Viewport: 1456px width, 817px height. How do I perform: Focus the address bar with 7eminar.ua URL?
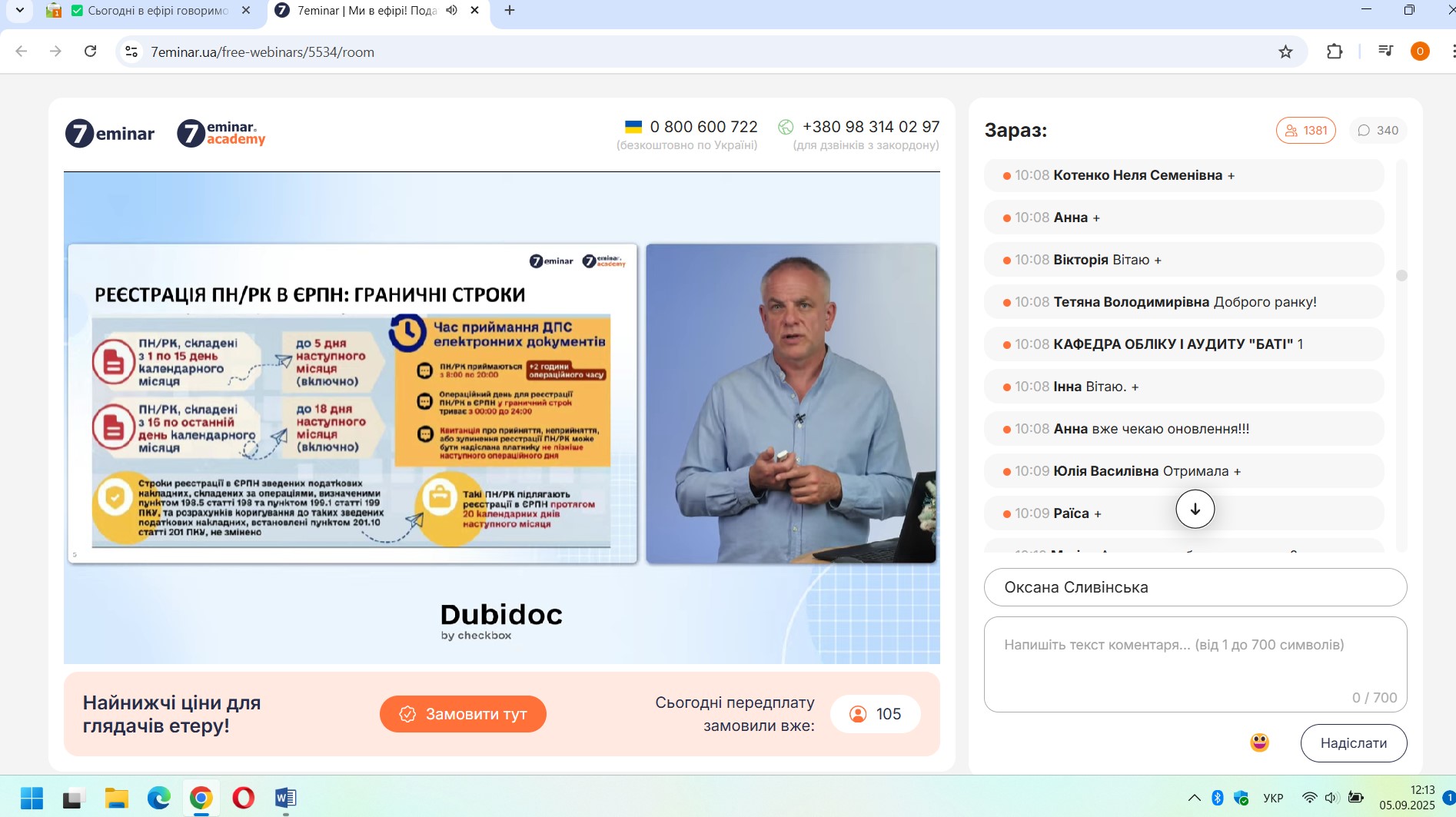(692, 51)
